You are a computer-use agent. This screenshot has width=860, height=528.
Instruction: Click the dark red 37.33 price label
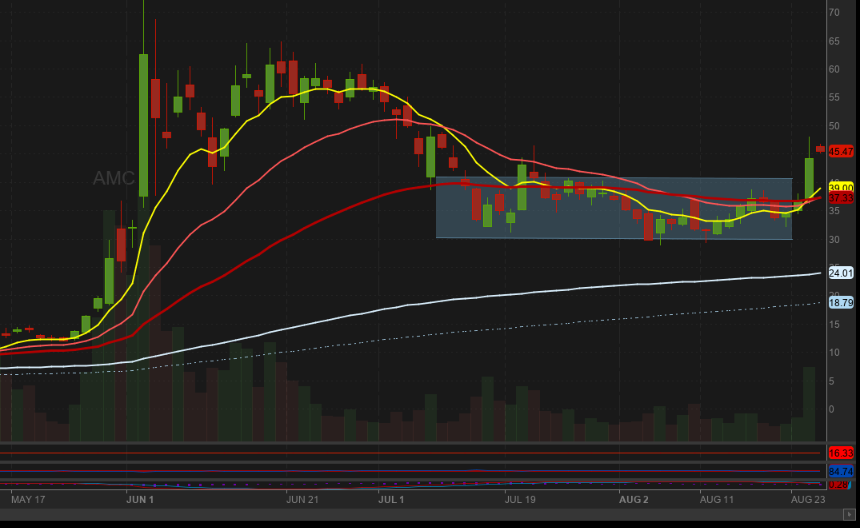pyautogui.click(x=840, y=198)
